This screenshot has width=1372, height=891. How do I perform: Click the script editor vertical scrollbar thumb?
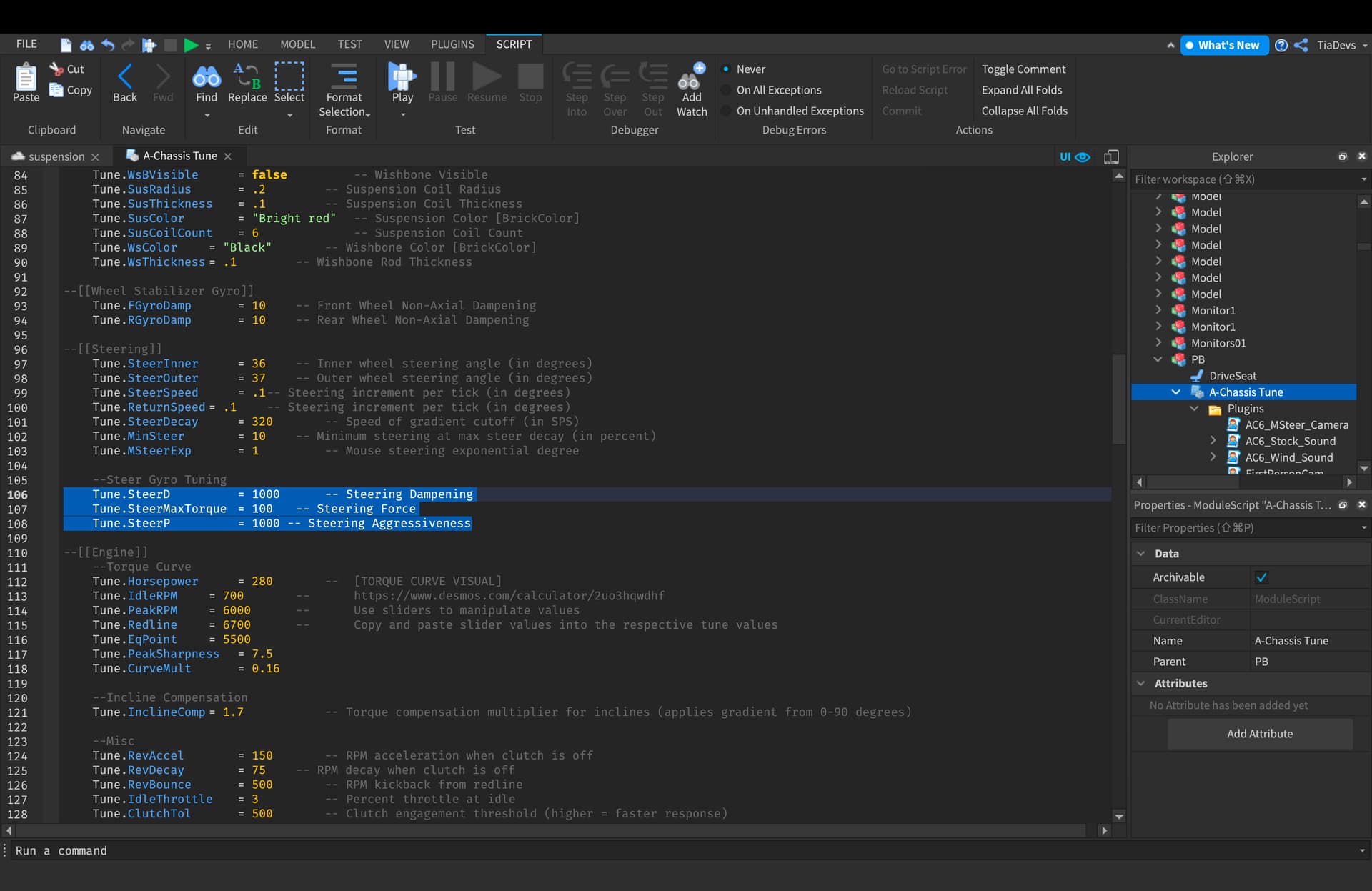click(x=1119, y=400)
